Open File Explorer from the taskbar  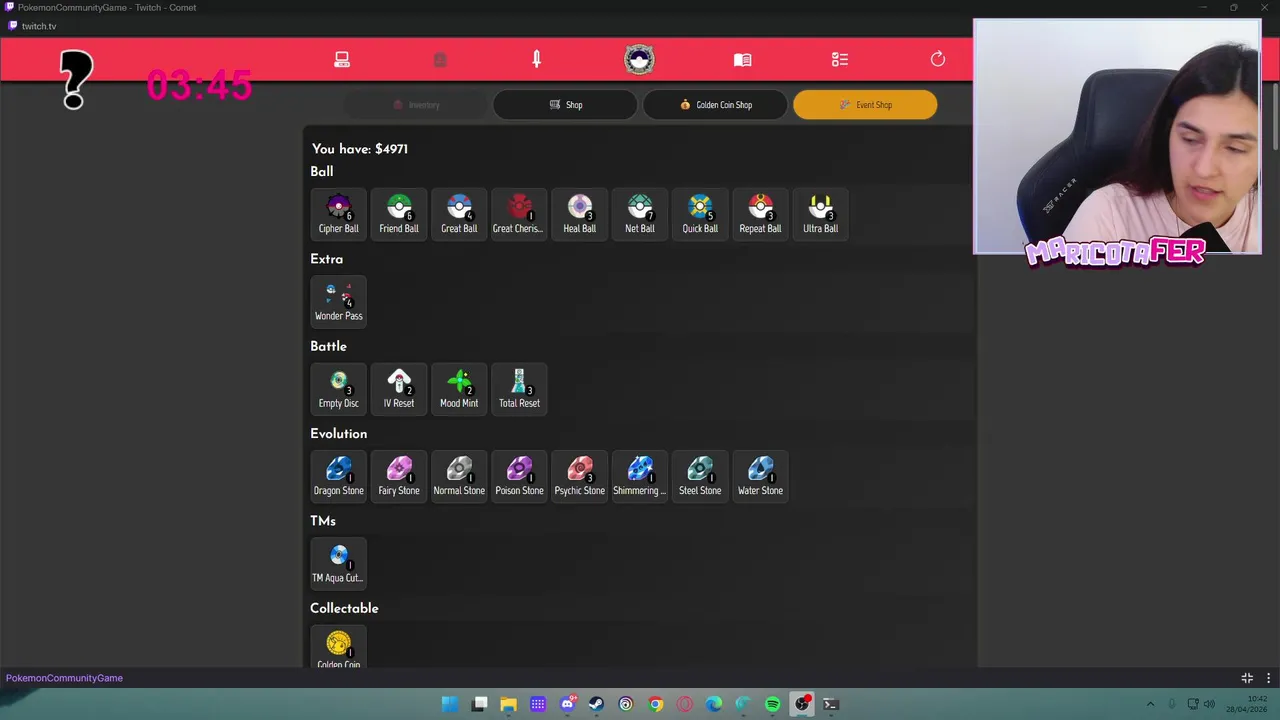(x=508, y=704)
